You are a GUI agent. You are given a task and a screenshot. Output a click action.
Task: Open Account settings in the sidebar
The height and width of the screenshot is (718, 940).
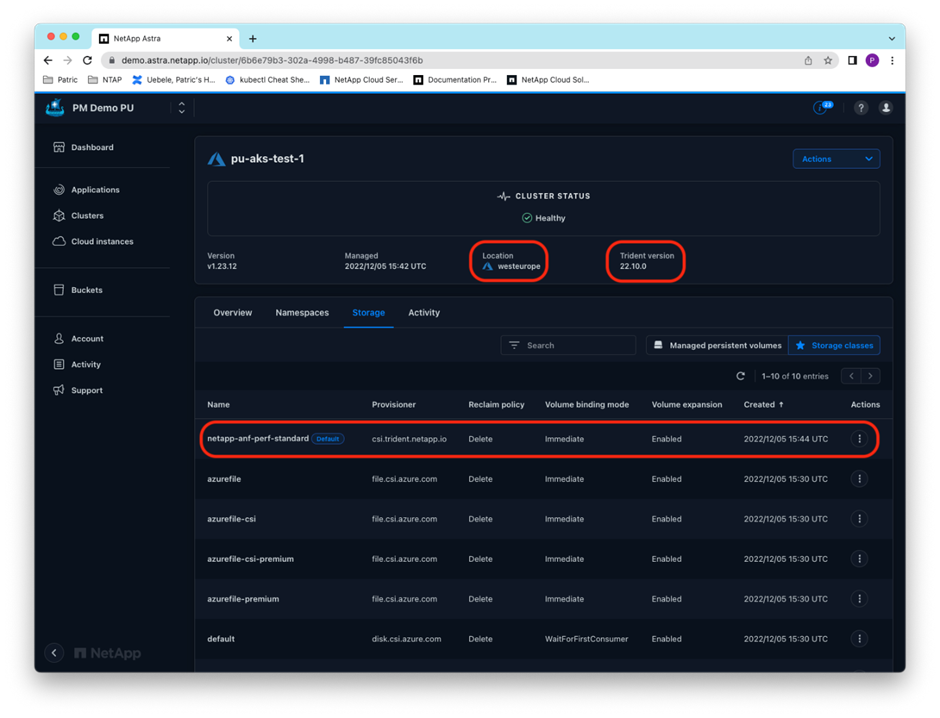(x=79, y=339)
